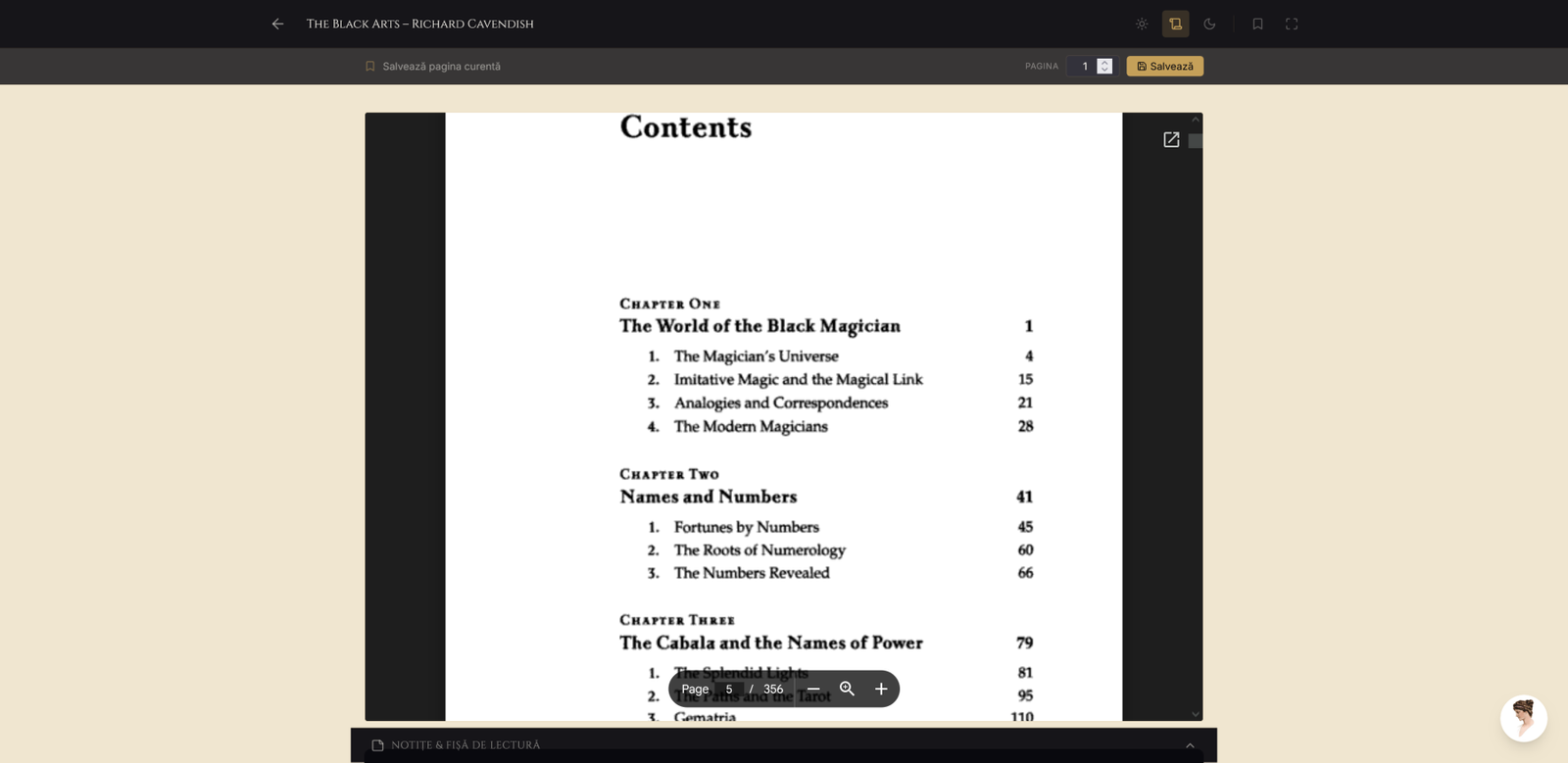Click total page count '356'
This screenshot has width=1568, height=763.
(x=773, y=689)
